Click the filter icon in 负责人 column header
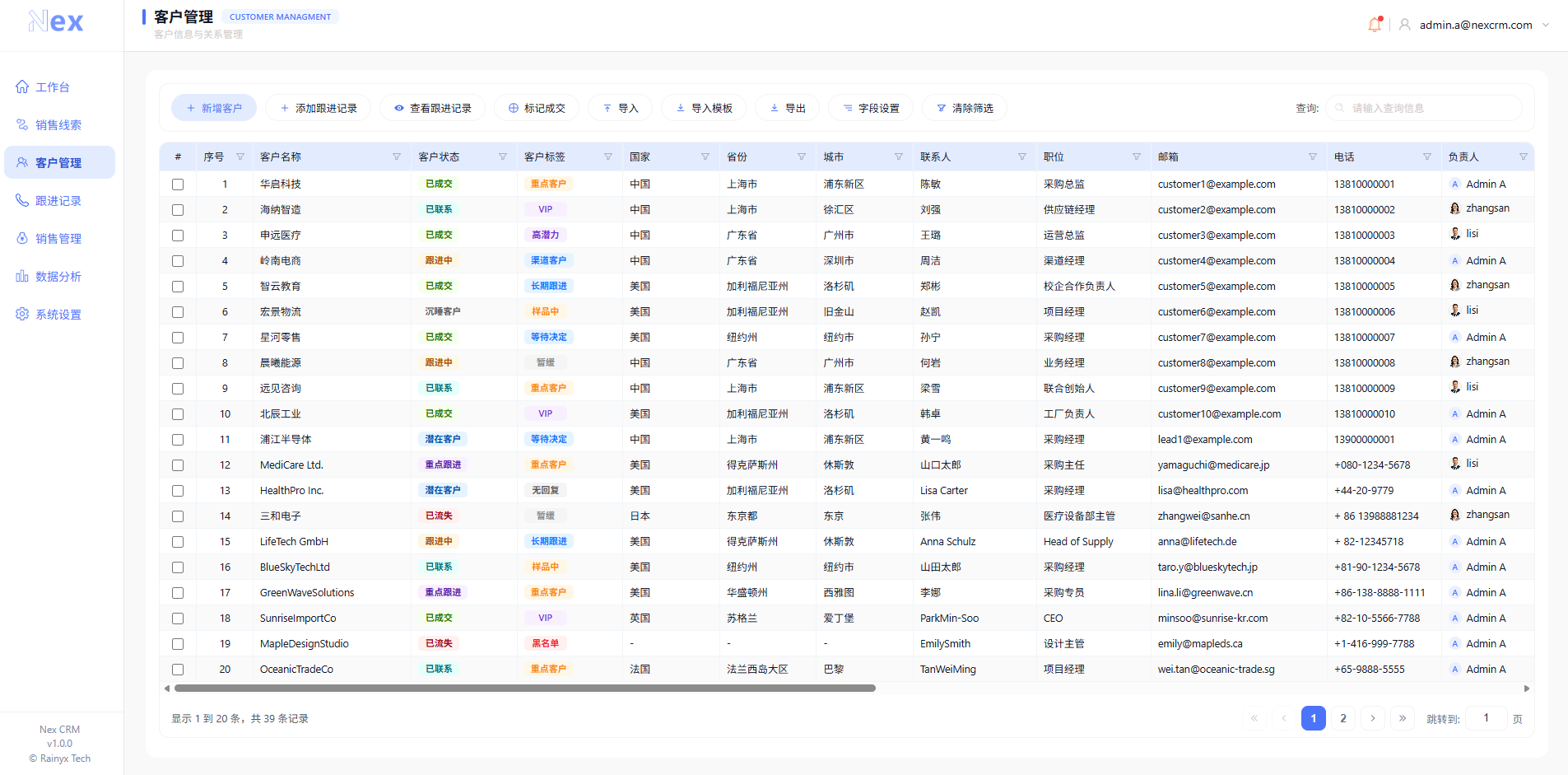This screenshot has width=1568, height=775. (1523, 156)
